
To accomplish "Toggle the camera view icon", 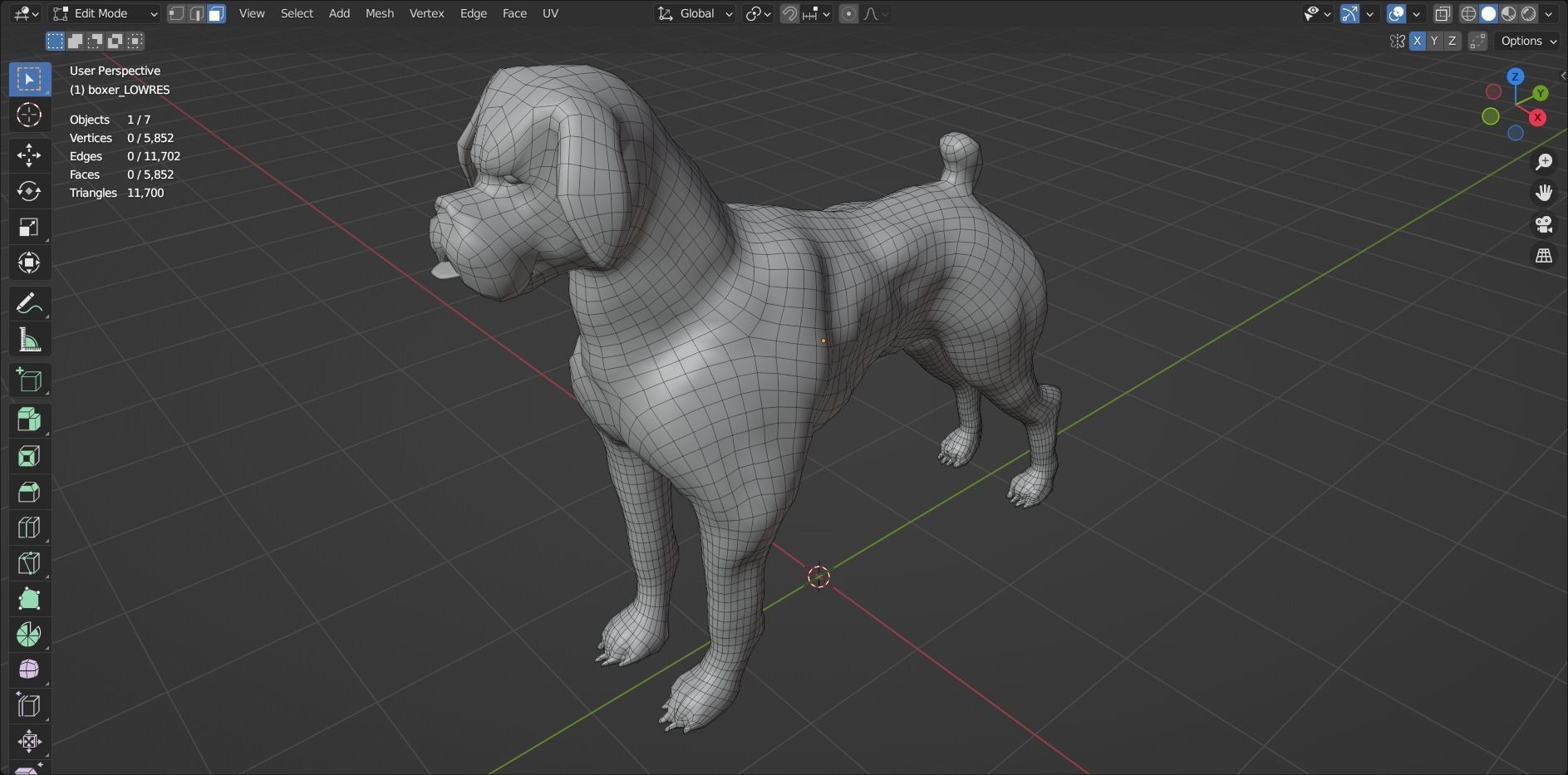I will point(1544,224).
